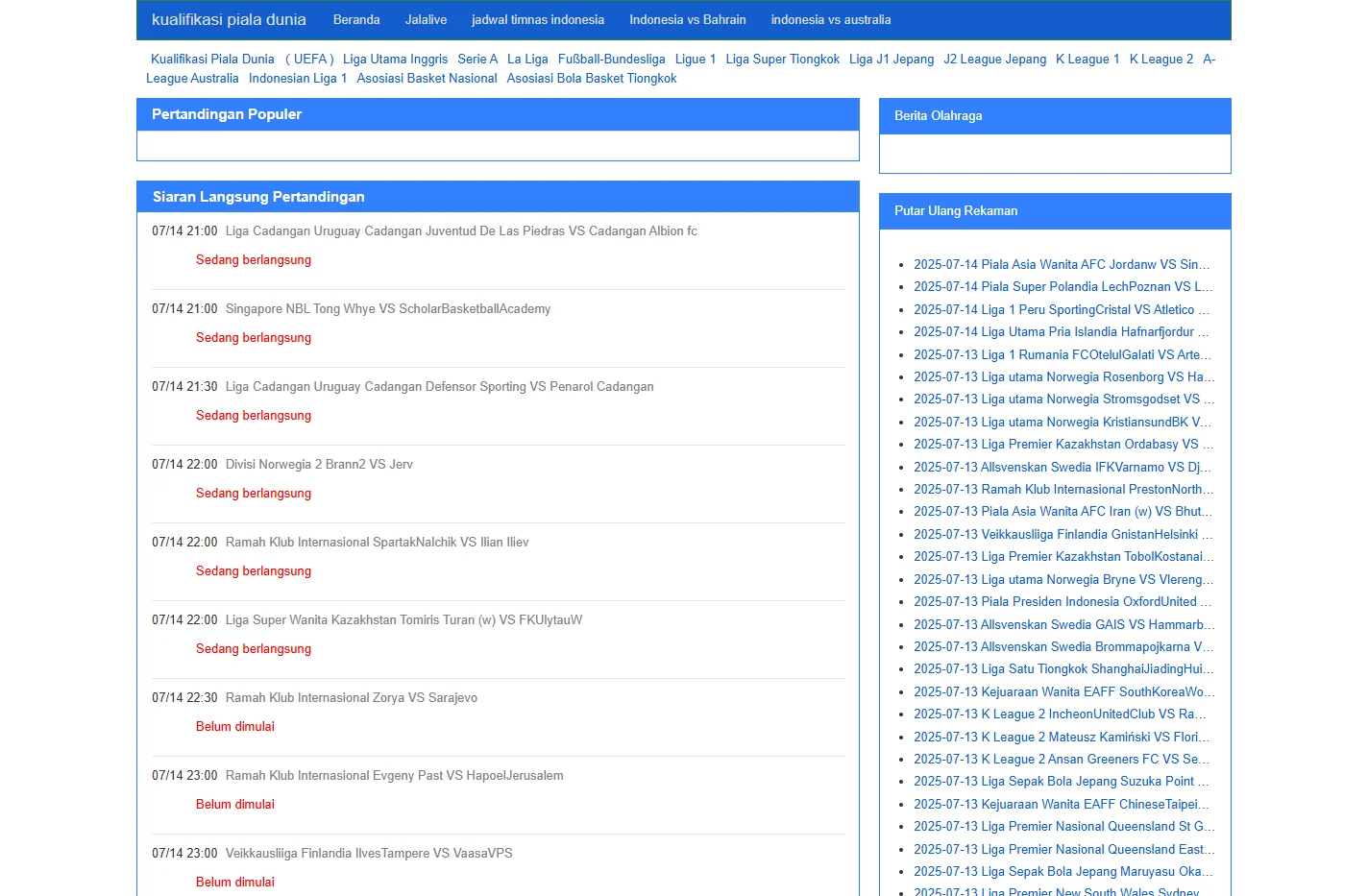Open Tong Whye VS ScholarBasketballAcademy match
This screenshot has width=1368, height=896.
pyautogui.click(x=388, y=308)
